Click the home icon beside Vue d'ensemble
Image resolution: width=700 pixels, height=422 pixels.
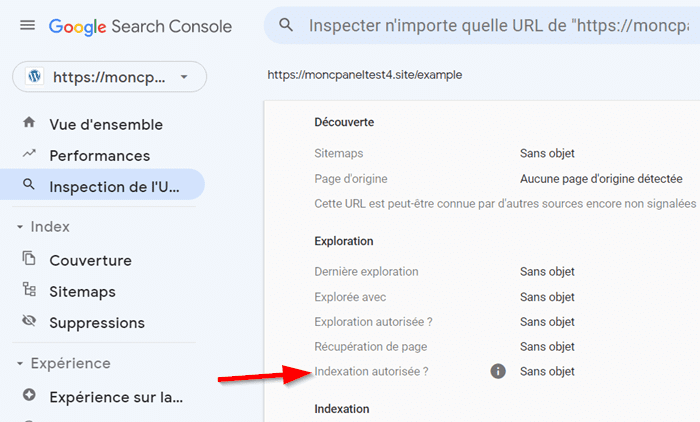(x=29, y=122)
